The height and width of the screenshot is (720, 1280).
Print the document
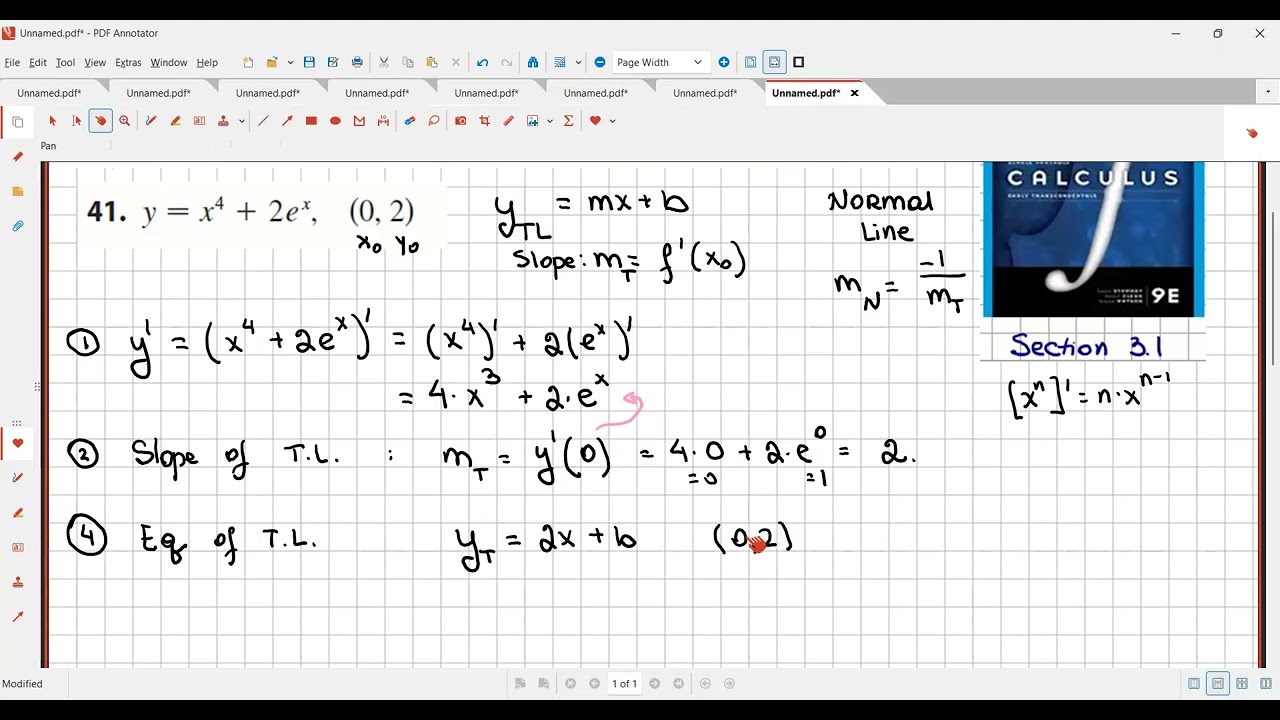pyautogui.click(x=357, y=62)
